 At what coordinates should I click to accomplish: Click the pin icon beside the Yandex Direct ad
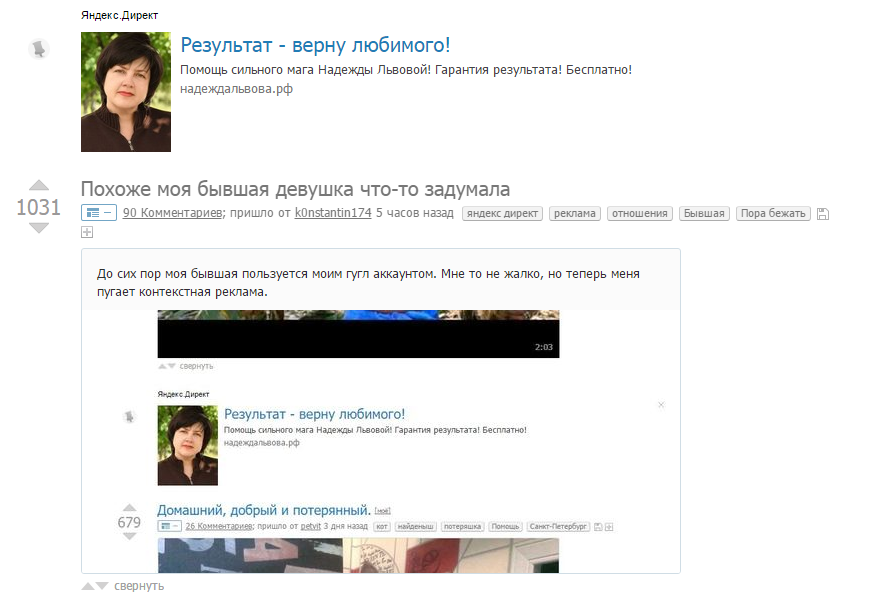tap(38, 48)
